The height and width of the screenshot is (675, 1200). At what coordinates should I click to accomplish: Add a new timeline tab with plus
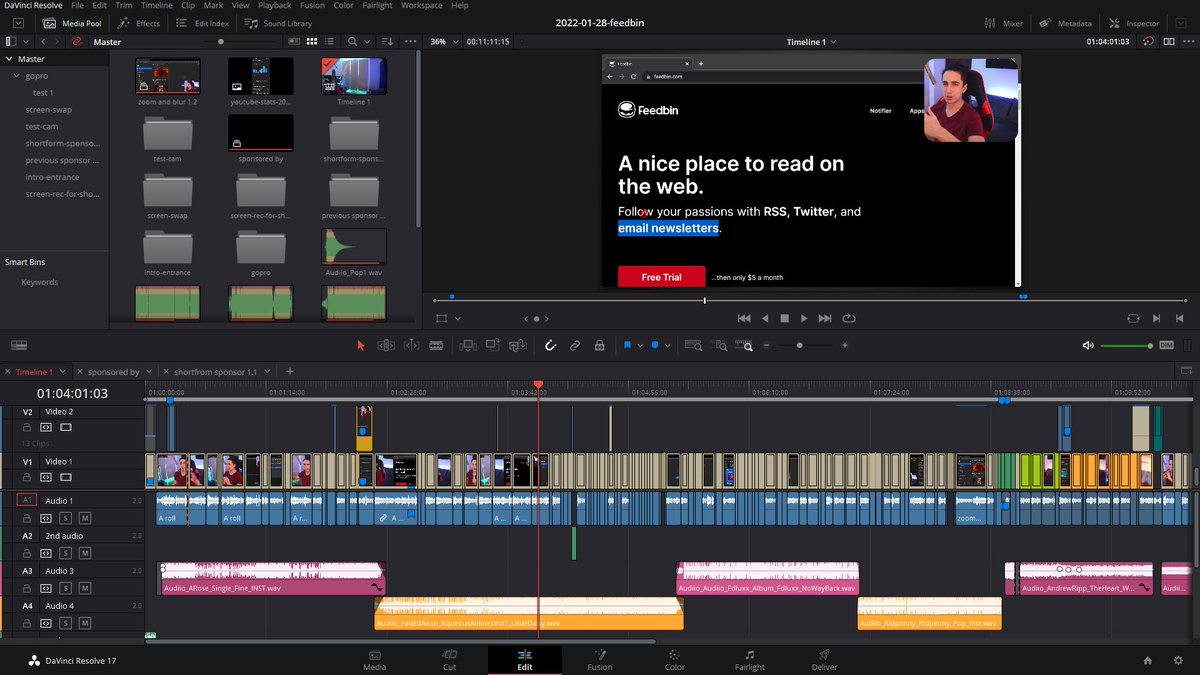click(290, 372)
